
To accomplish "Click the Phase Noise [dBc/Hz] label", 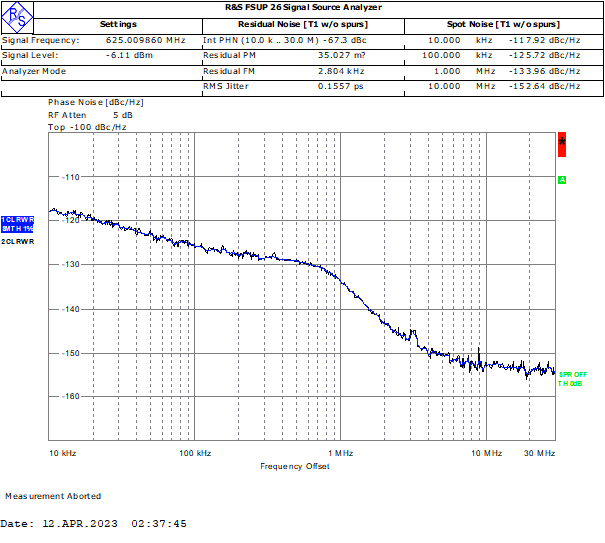I will pos(96,102).
